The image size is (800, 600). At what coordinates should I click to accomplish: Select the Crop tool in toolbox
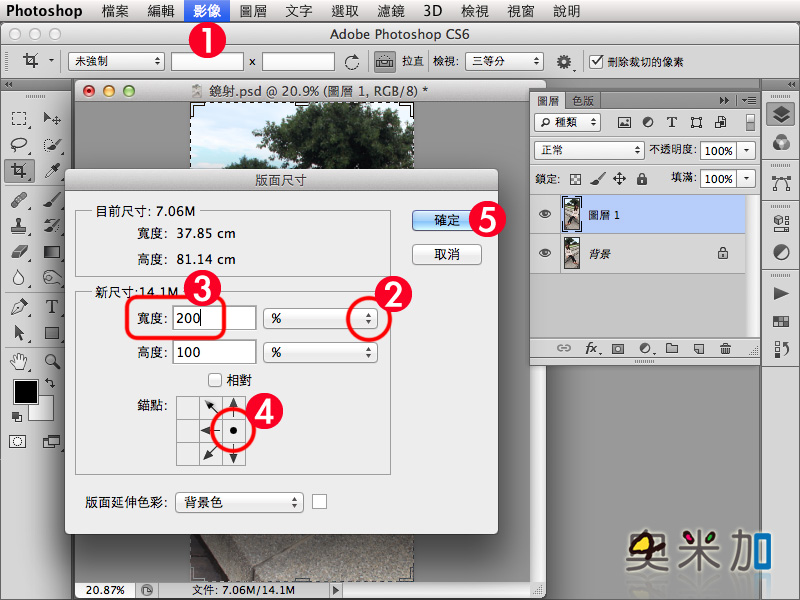pyautogui.click(x=19, y=171)
